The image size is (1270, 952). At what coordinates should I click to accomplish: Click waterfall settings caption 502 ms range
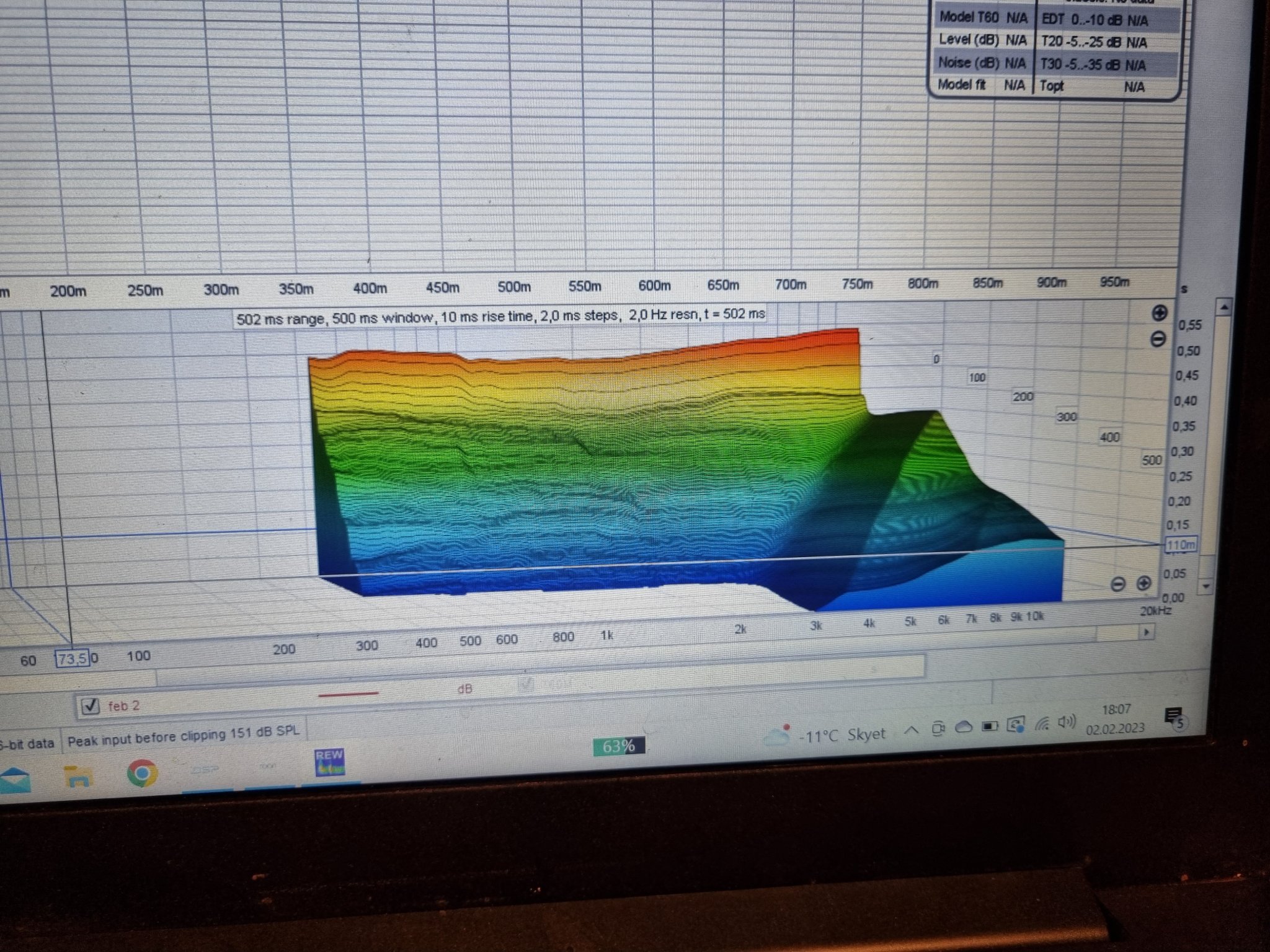click(x=500, y=317)
